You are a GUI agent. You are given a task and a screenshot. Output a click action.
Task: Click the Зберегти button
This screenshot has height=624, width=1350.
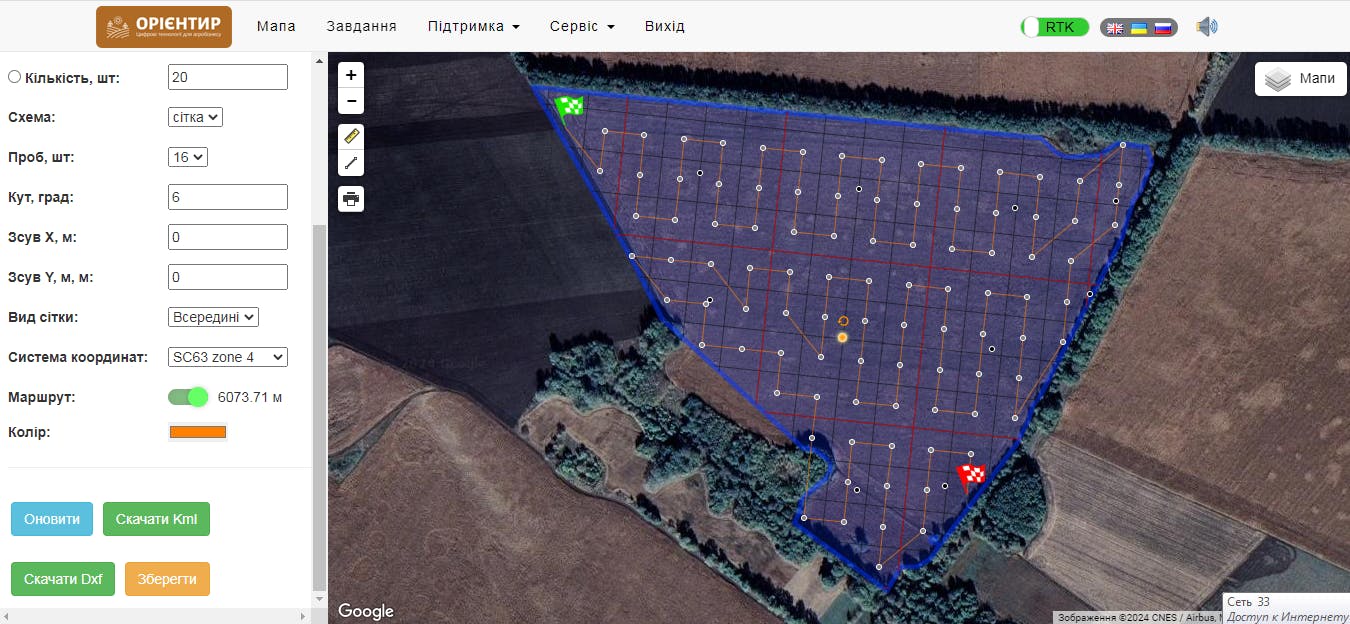pyautogui.click(x=167, y=579)
